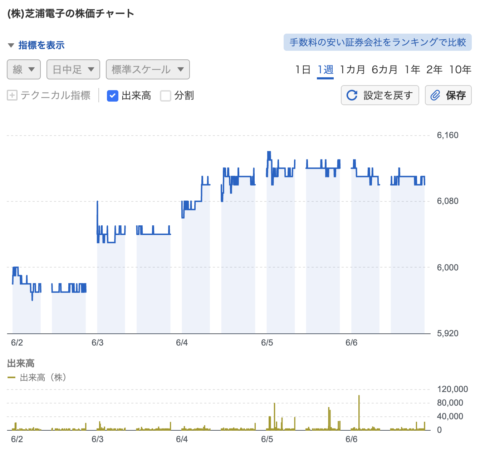The width and height of the screenshot is (480, 450).
Task: Open the 日中足 interval dropdown
Action: (73, 69)
